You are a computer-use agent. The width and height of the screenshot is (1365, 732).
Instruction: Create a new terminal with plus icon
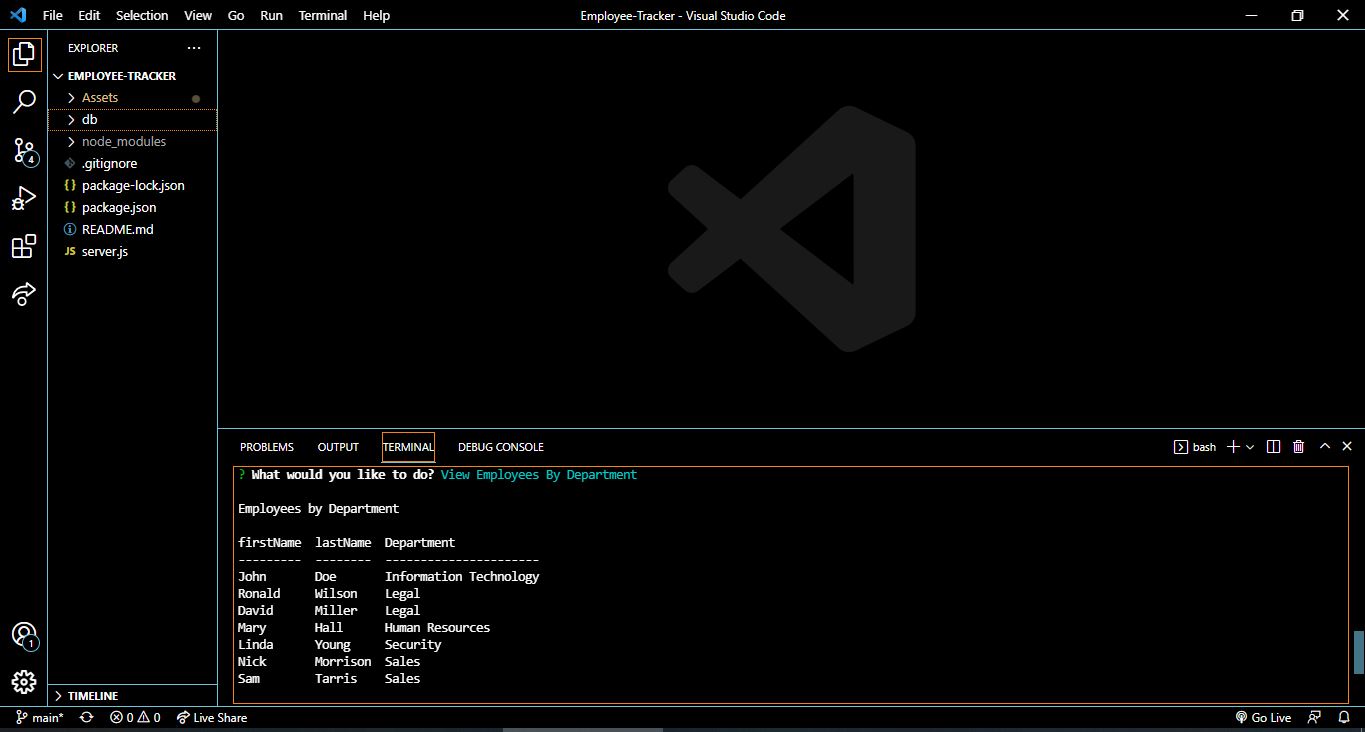(x=1233, y=447)
